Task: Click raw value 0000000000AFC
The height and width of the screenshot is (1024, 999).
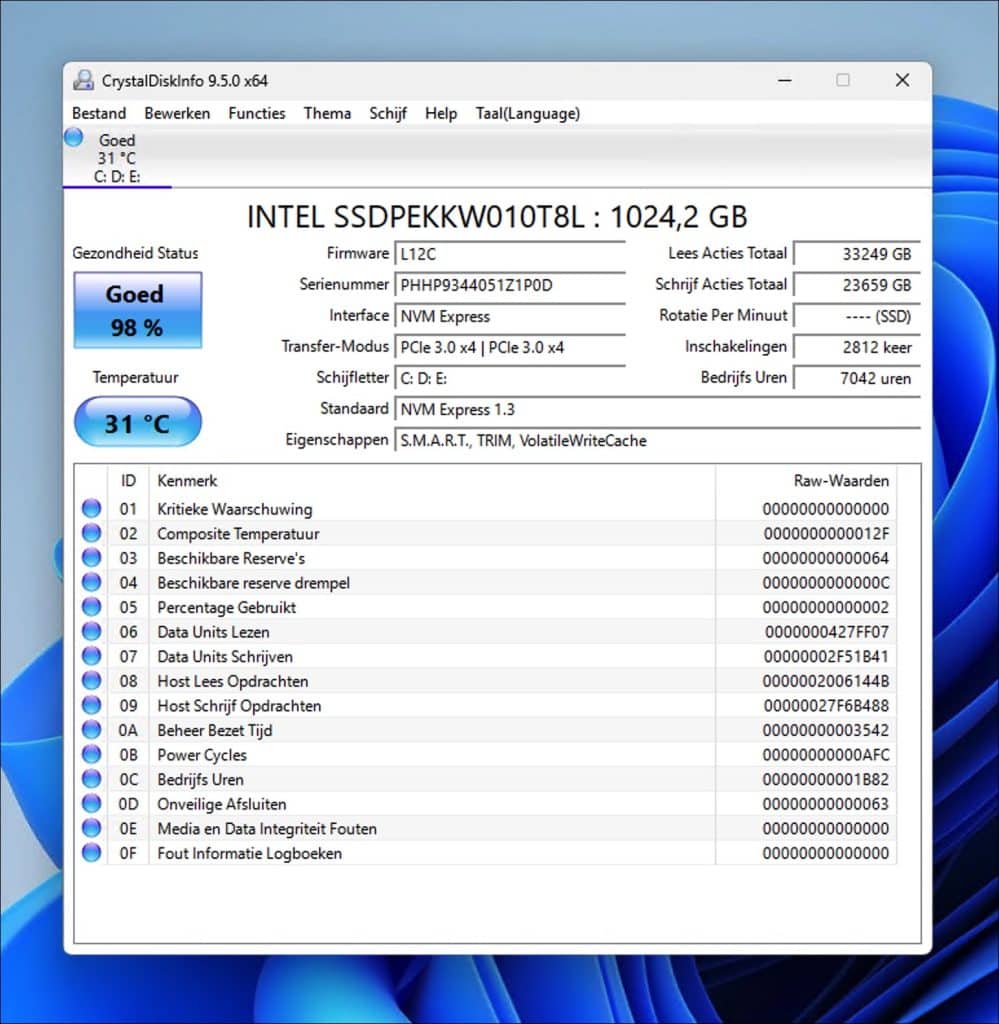Action: point(826,755)
